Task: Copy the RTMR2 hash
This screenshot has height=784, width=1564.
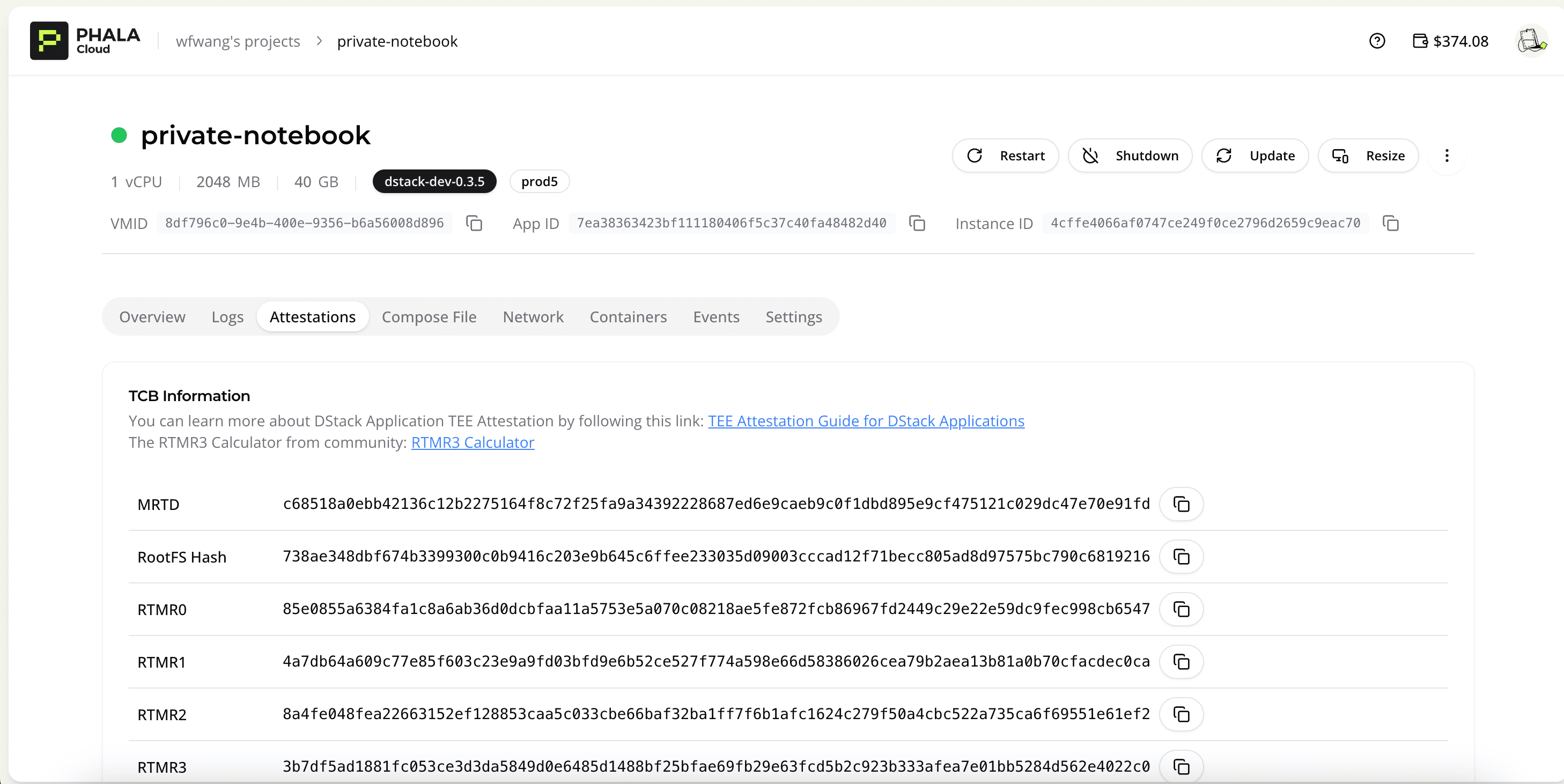Action: point(1181,714)
